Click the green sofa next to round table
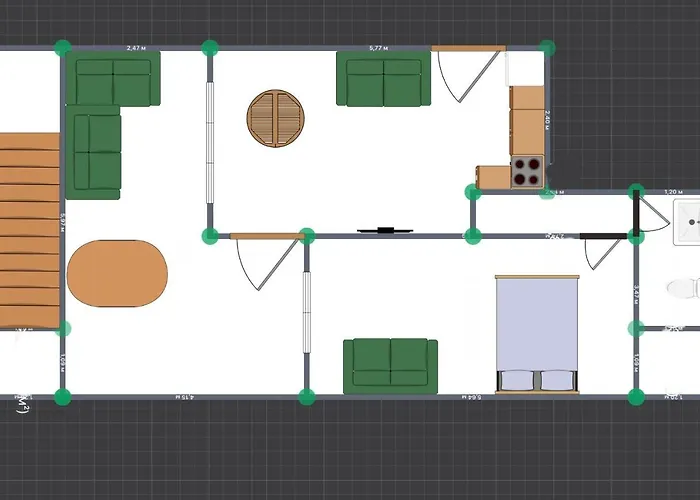 click(x=385, y=80)
